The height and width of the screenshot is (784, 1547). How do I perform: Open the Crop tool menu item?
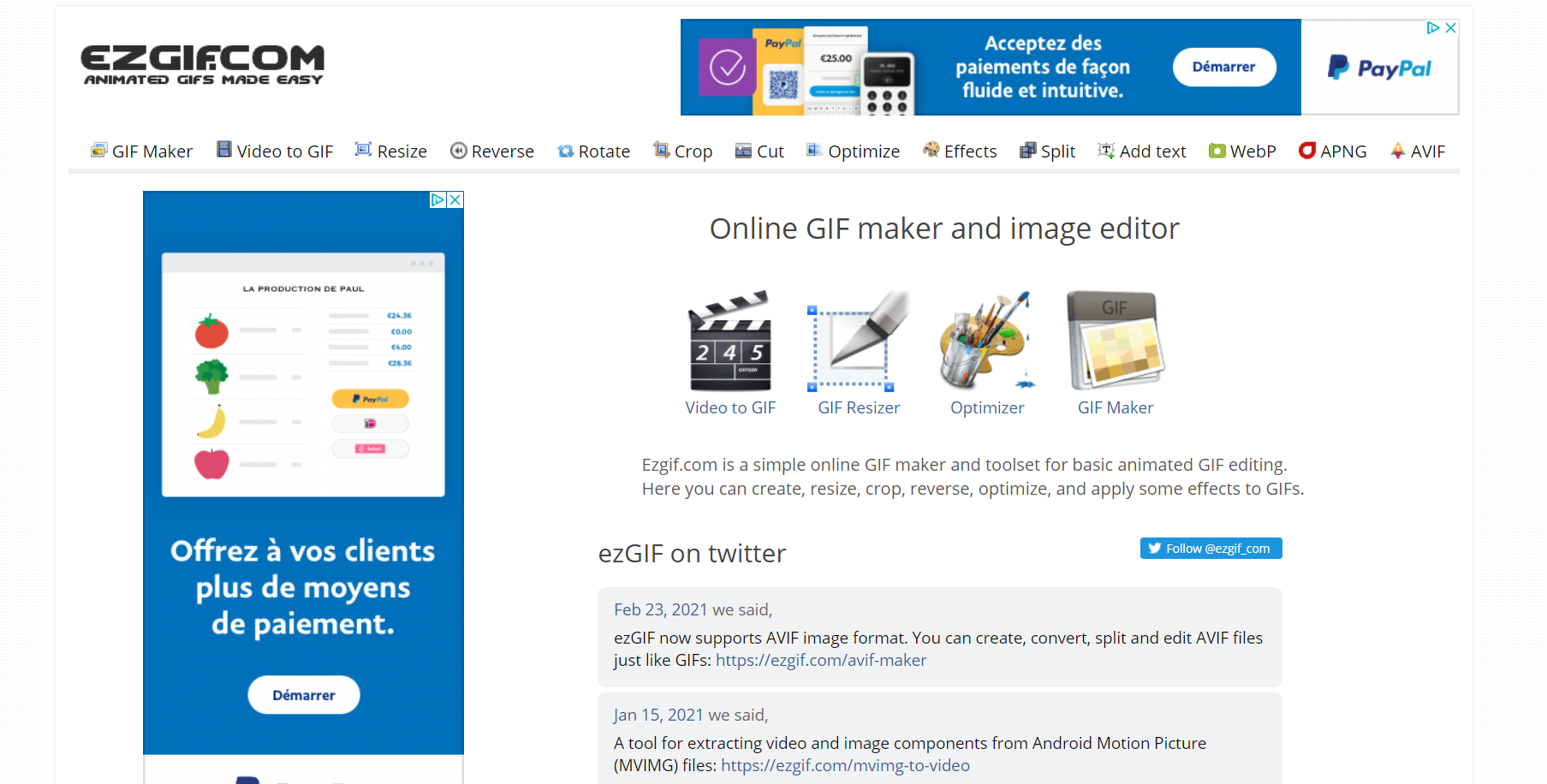pos(683,151)
